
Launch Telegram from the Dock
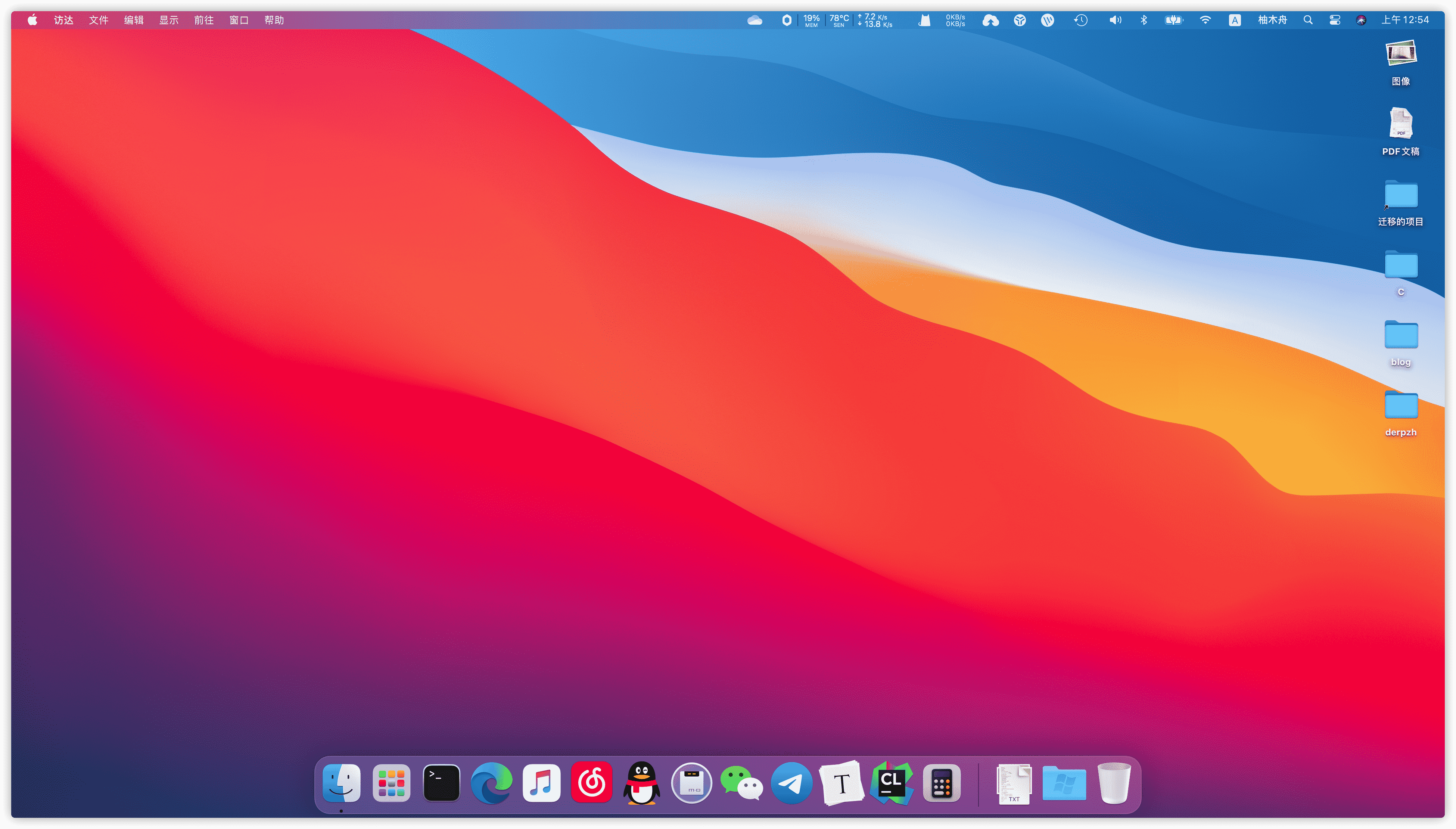click(792, 783)
